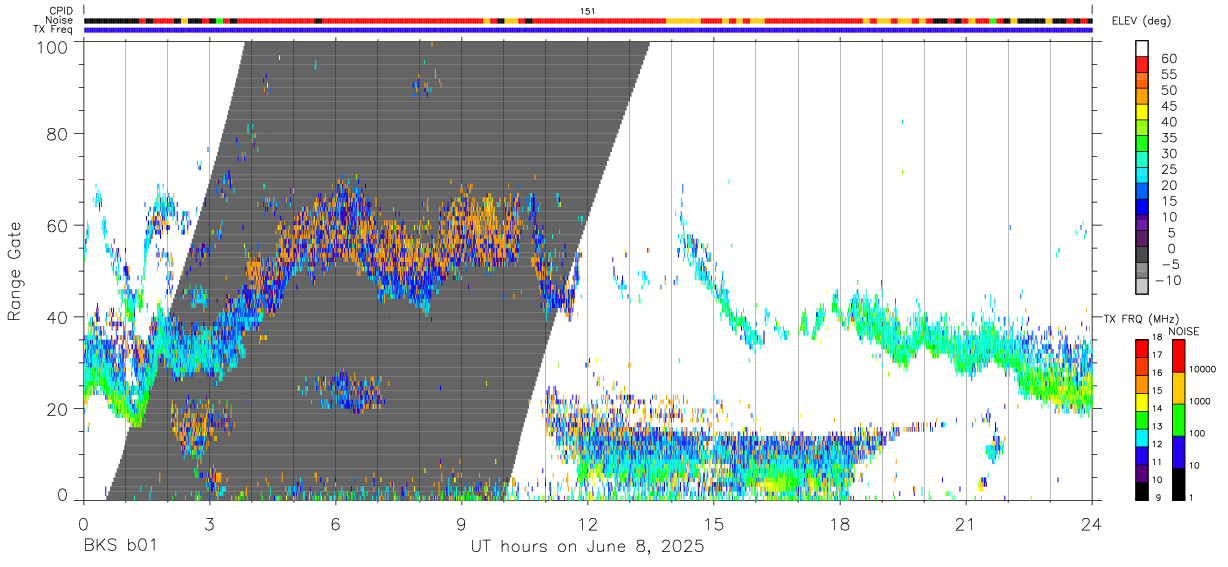Click the 40 label on Range Gate axis

tap(59, 317)
